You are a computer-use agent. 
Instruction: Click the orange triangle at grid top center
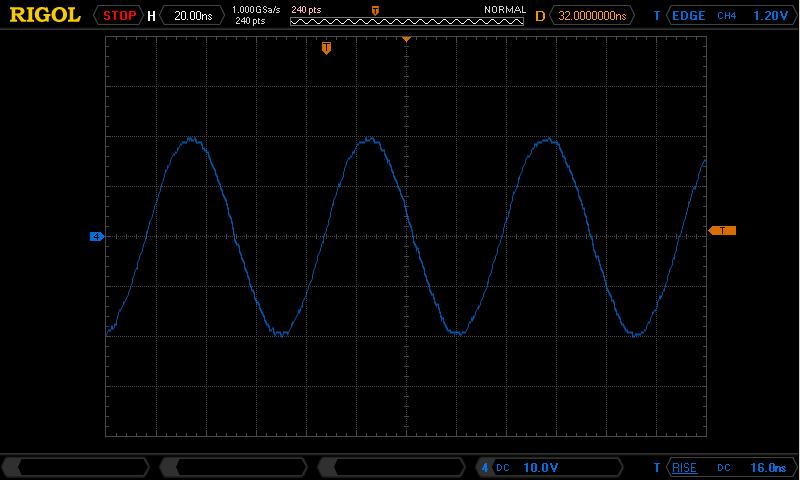pyautogui.click(x=406, y=39)
